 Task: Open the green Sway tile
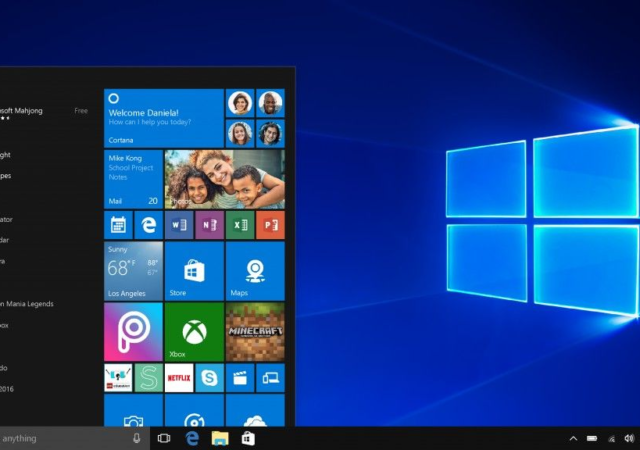coord(149,378)
